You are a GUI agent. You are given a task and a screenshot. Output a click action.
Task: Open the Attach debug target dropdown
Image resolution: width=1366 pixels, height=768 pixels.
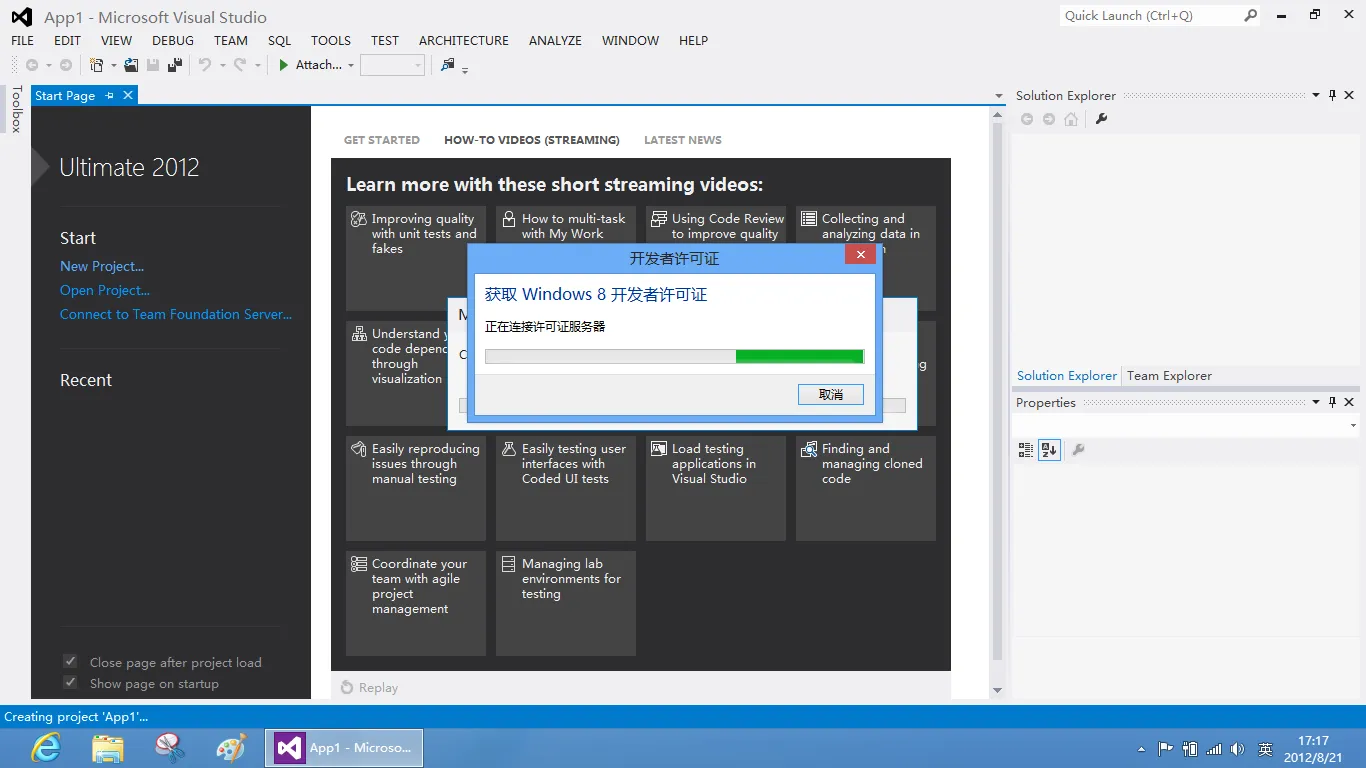(351, 66)
